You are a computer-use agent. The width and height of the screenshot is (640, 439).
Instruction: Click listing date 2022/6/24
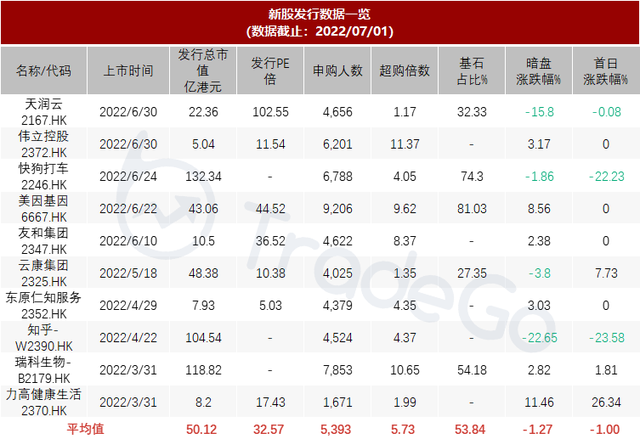click(x=128, y=176)
